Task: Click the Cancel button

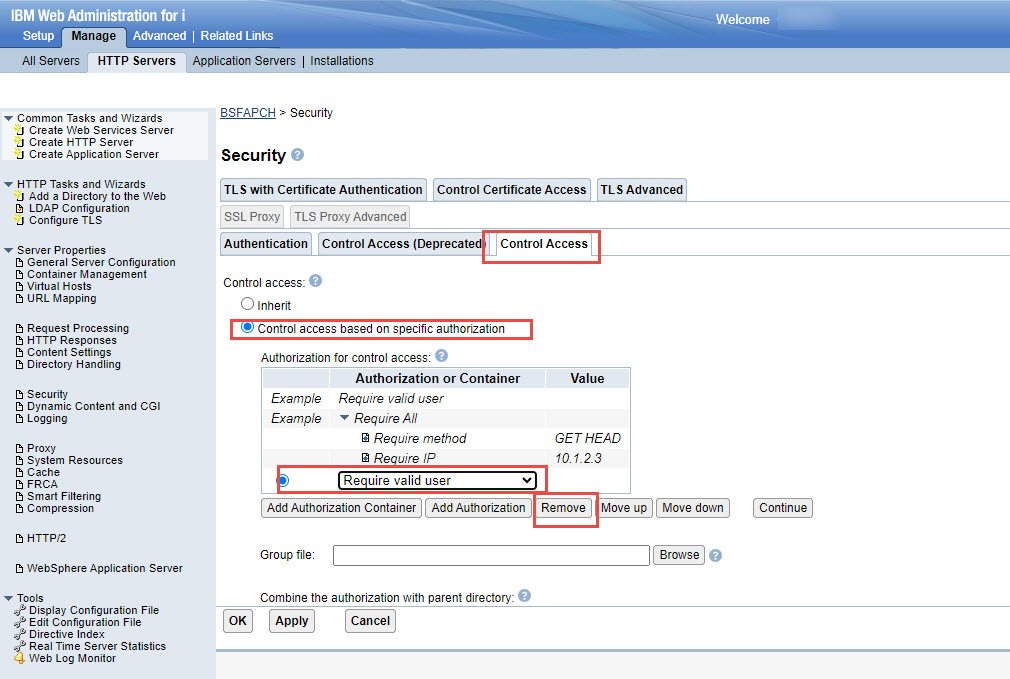Action: point(370,621)
